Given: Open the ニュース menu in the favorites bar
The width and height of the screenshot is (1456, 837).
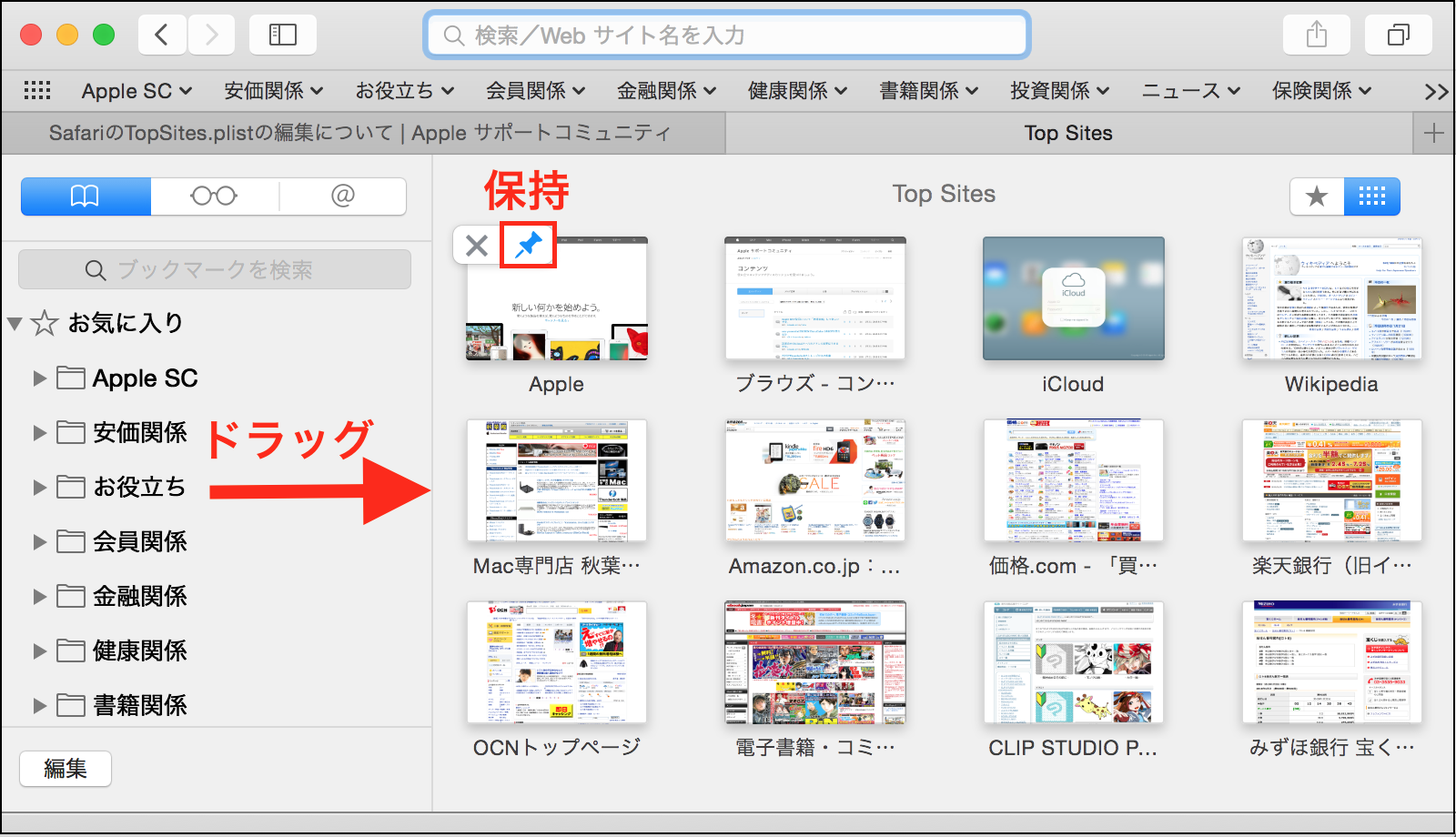Looking at the screenshot, I should 1191,91.
